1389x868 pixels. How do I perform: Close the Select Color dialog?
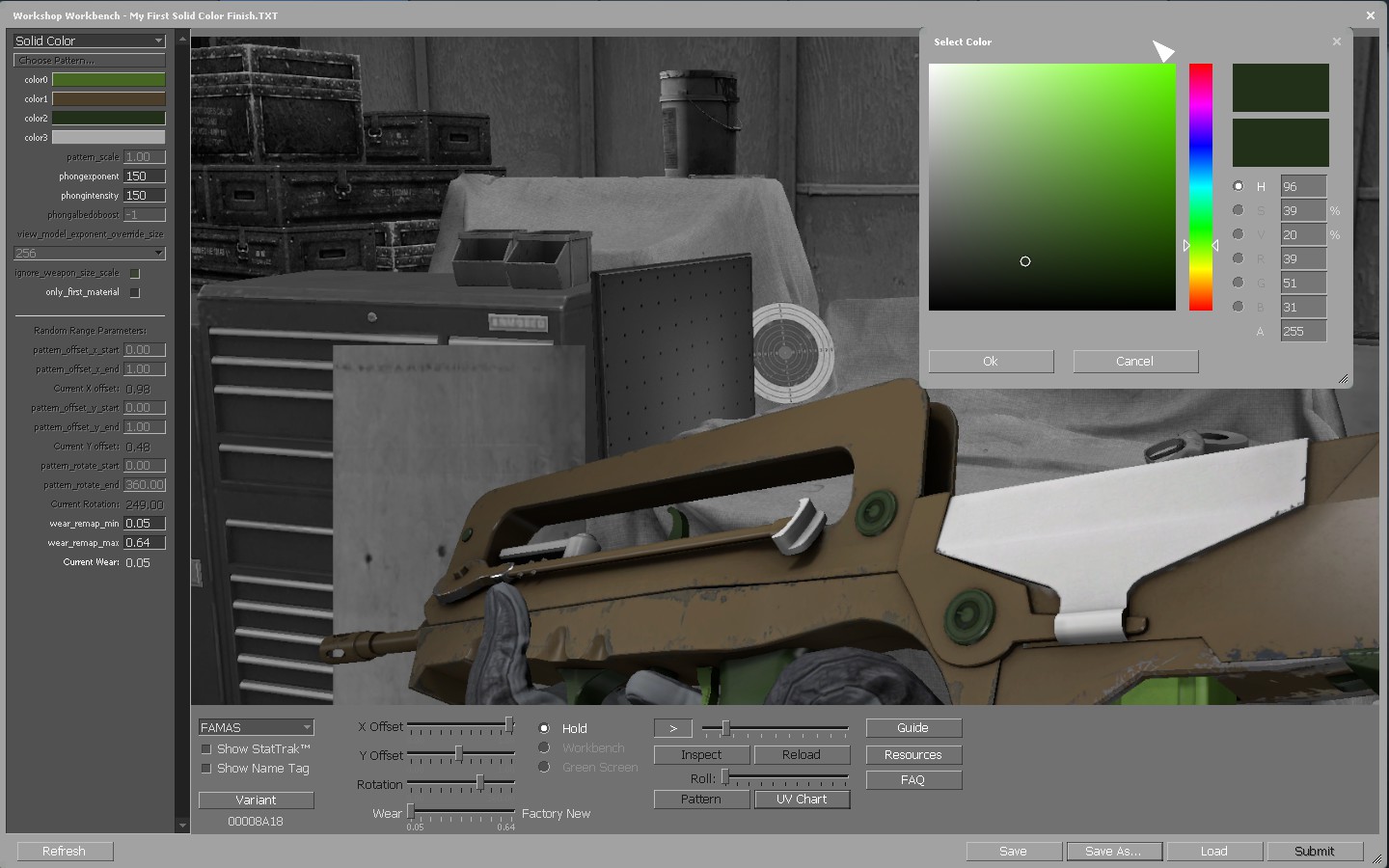click(1336, 41)
